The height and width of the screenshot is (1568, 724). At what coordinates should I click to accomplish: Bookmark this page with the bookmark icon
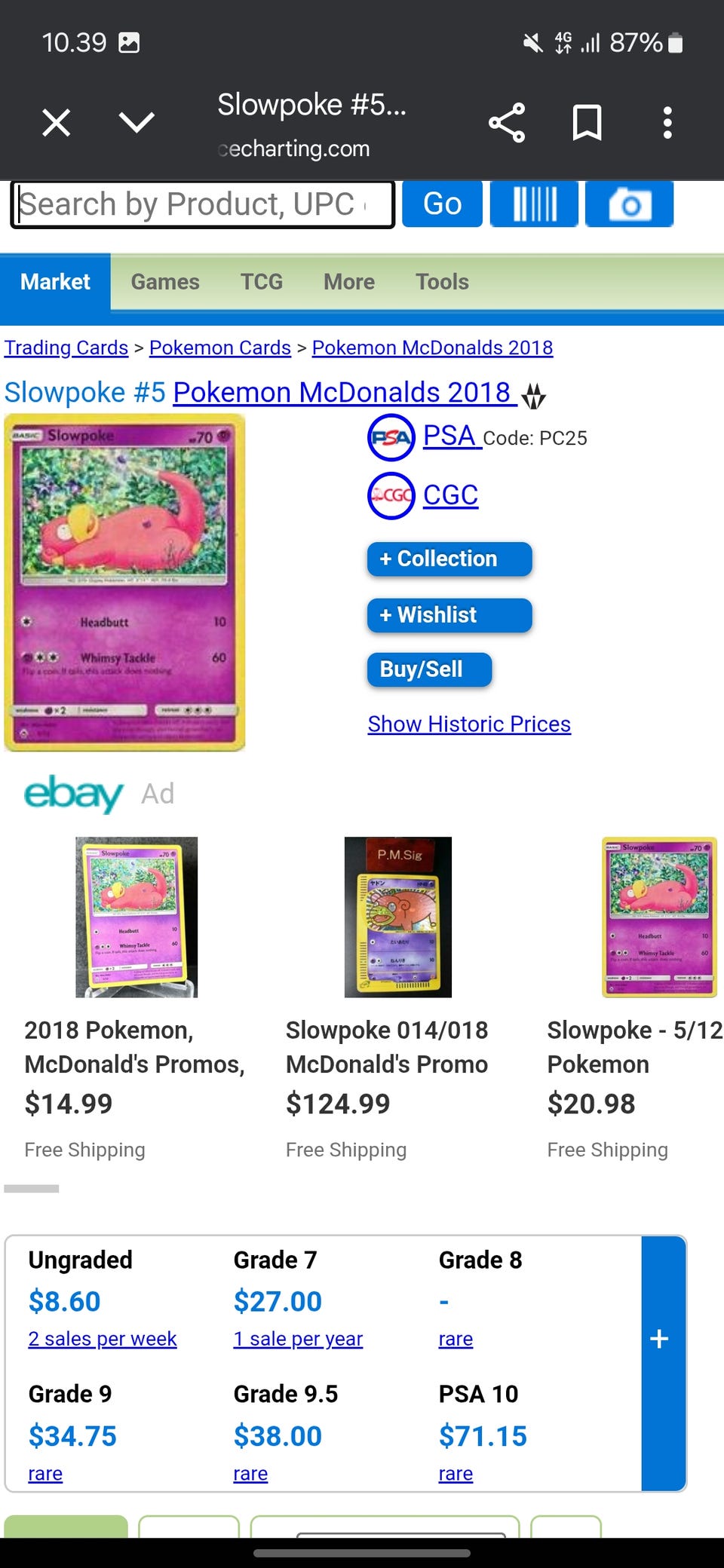pyautogui.click(x=587, y=123)
